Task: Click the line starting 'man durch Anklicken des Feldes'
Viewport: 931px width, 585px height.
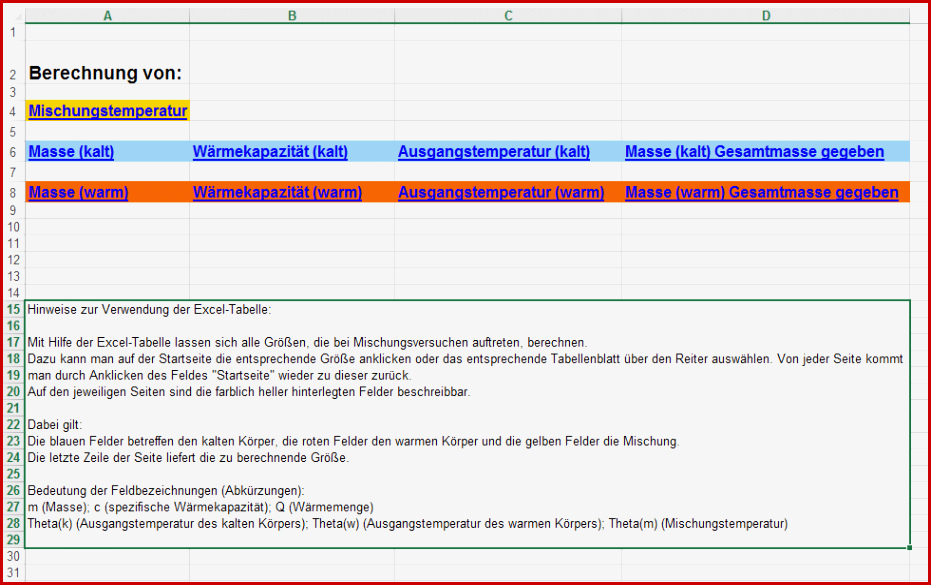Action: pos(219,375)
